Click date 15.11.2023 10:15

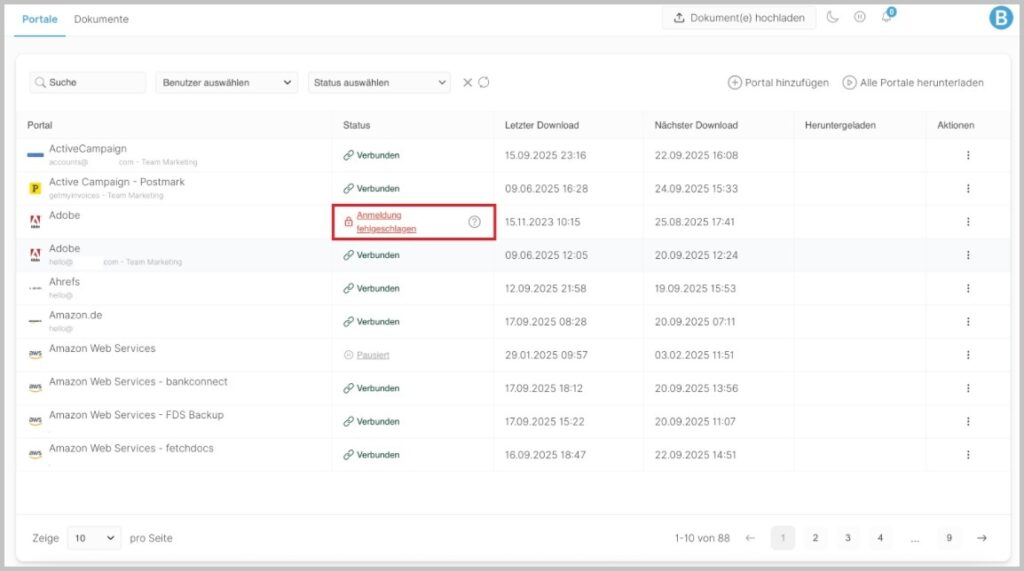[x=542, y=221]
